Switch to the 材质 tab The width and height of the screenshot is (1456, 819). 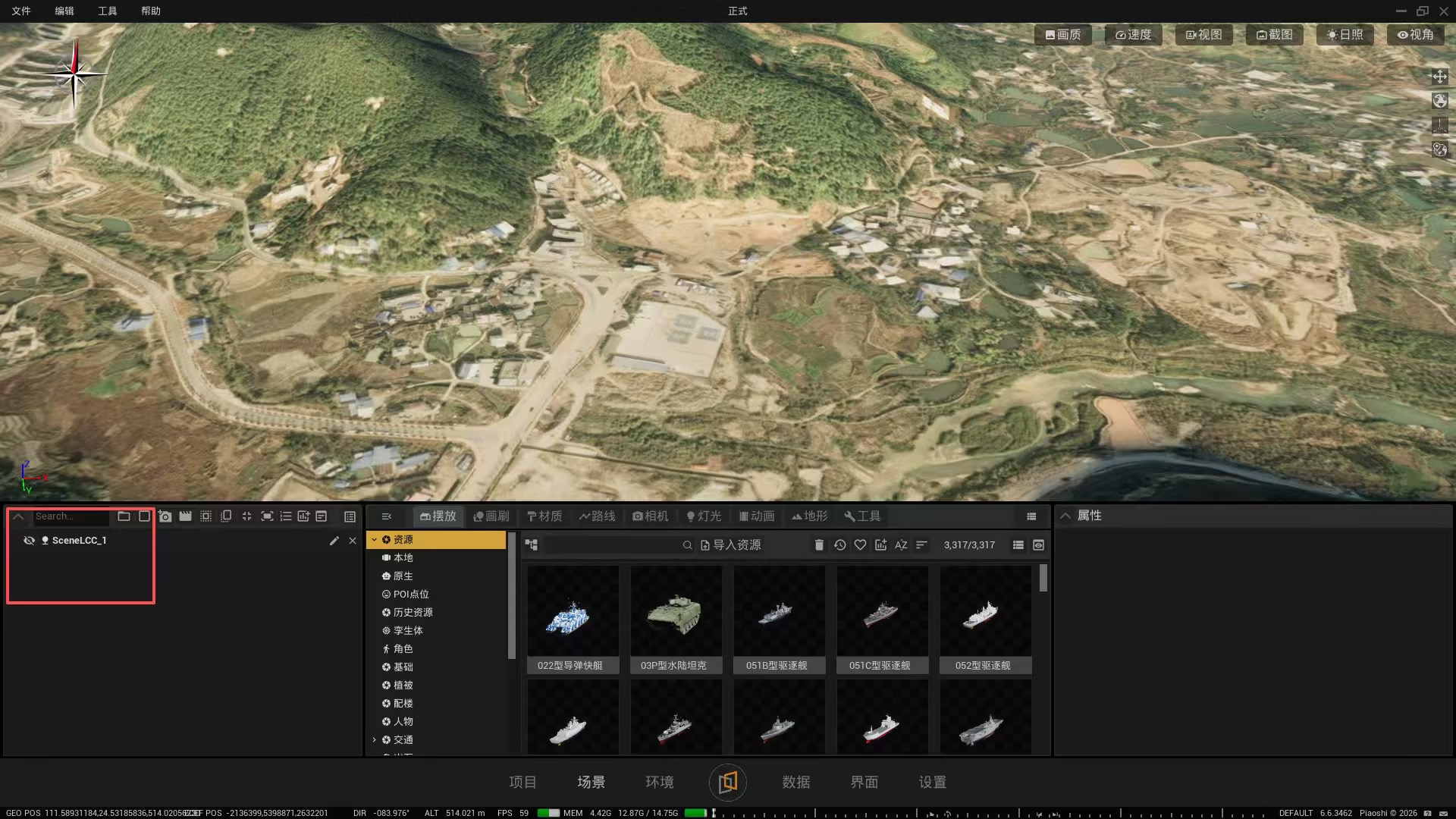544,516
